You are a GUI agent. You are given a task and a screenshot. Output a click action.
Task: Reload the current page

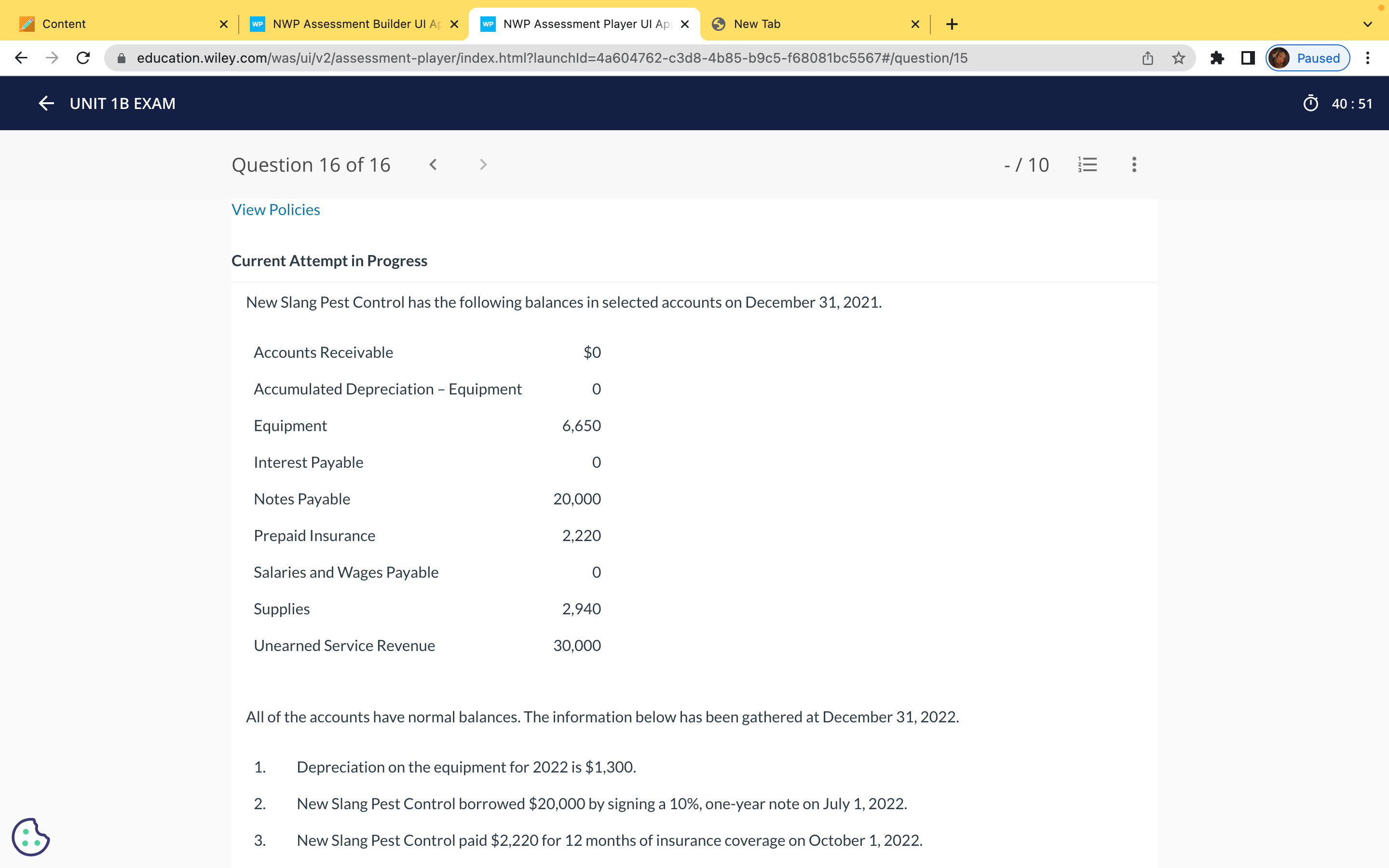(x=83, y=57)
